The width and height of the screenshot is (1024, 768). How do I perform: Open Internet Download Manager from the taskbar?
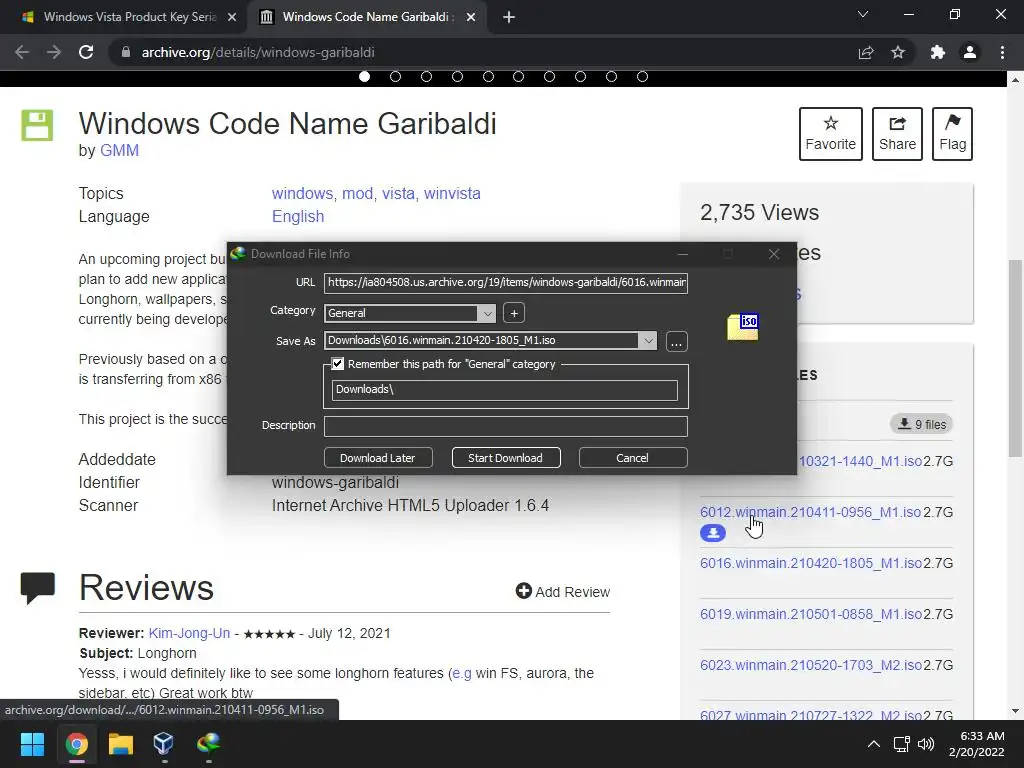point(208,744)
